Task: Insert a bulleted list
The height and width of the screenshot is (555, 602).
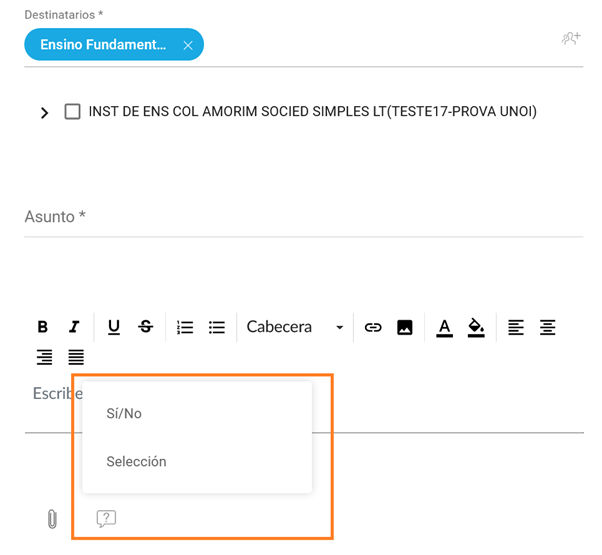Action: (x=217, y=327)
